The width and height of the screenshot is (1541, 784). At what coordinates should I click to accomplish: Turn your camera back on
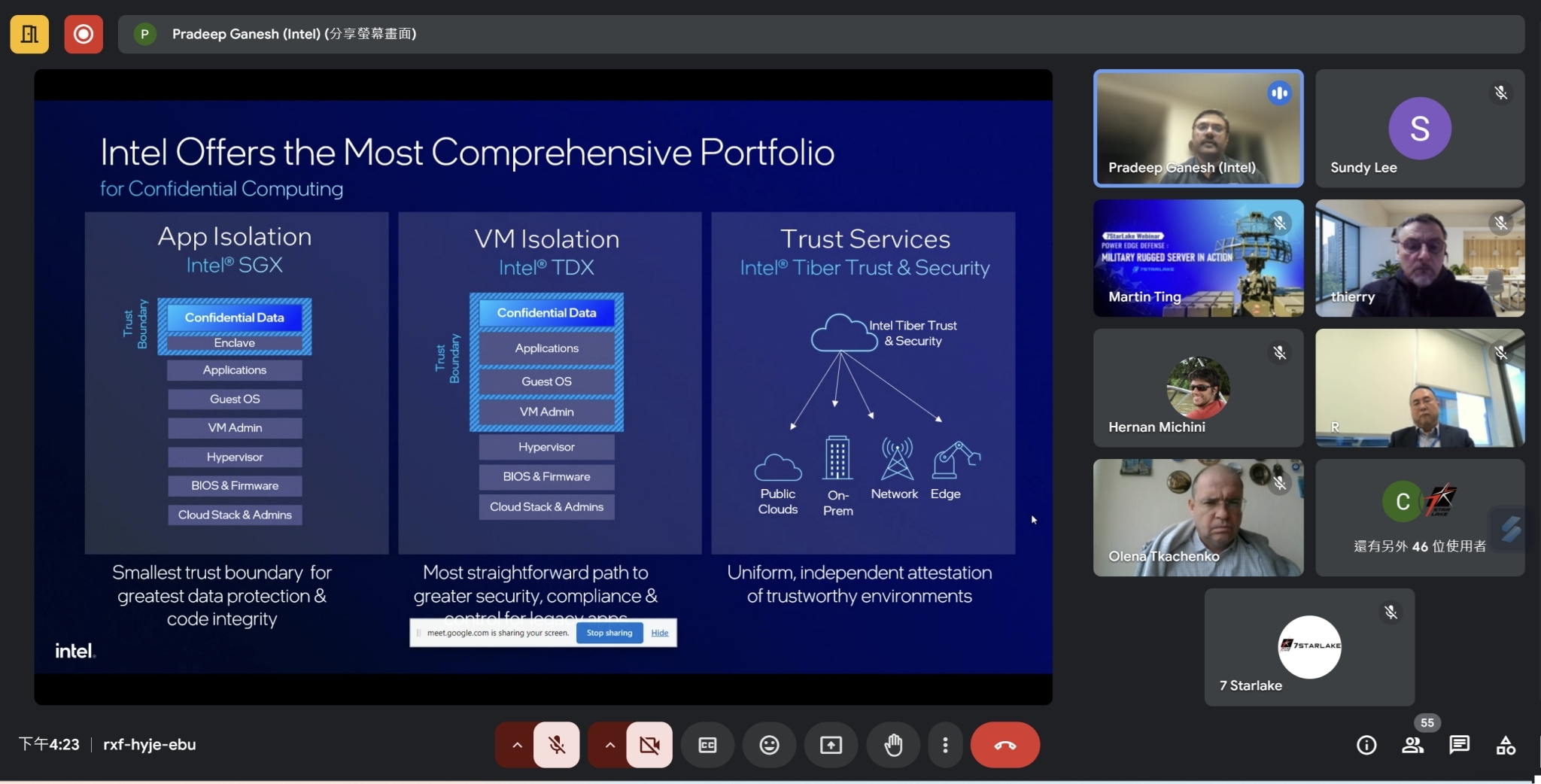click(649, 744)
